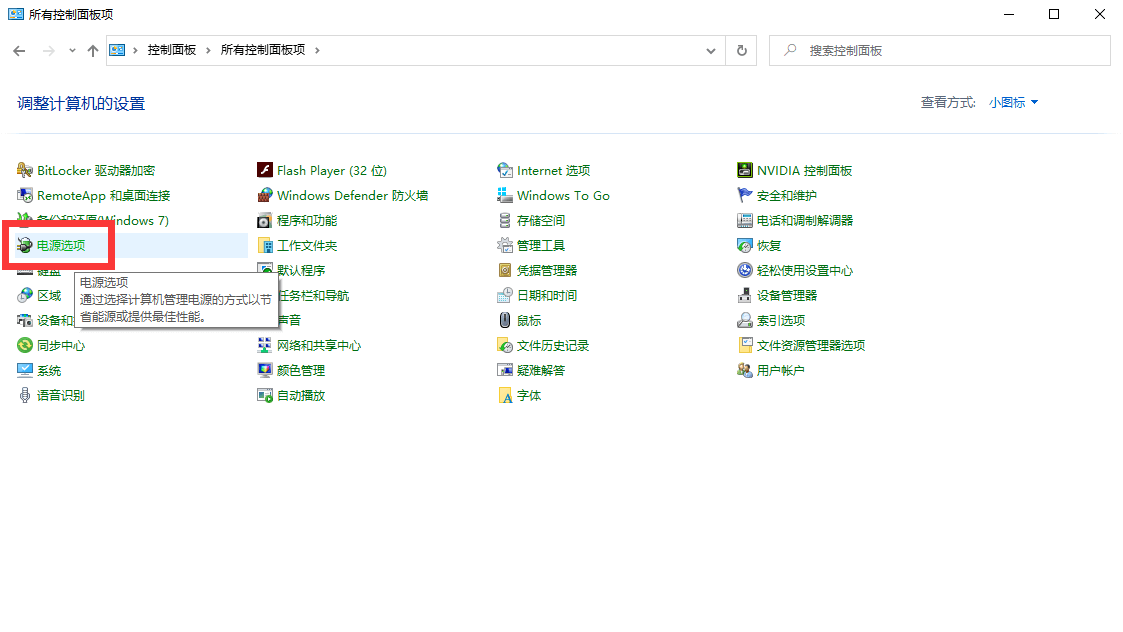
Task: Open 程序和功能 icon
Action: (x=265, y=221)
